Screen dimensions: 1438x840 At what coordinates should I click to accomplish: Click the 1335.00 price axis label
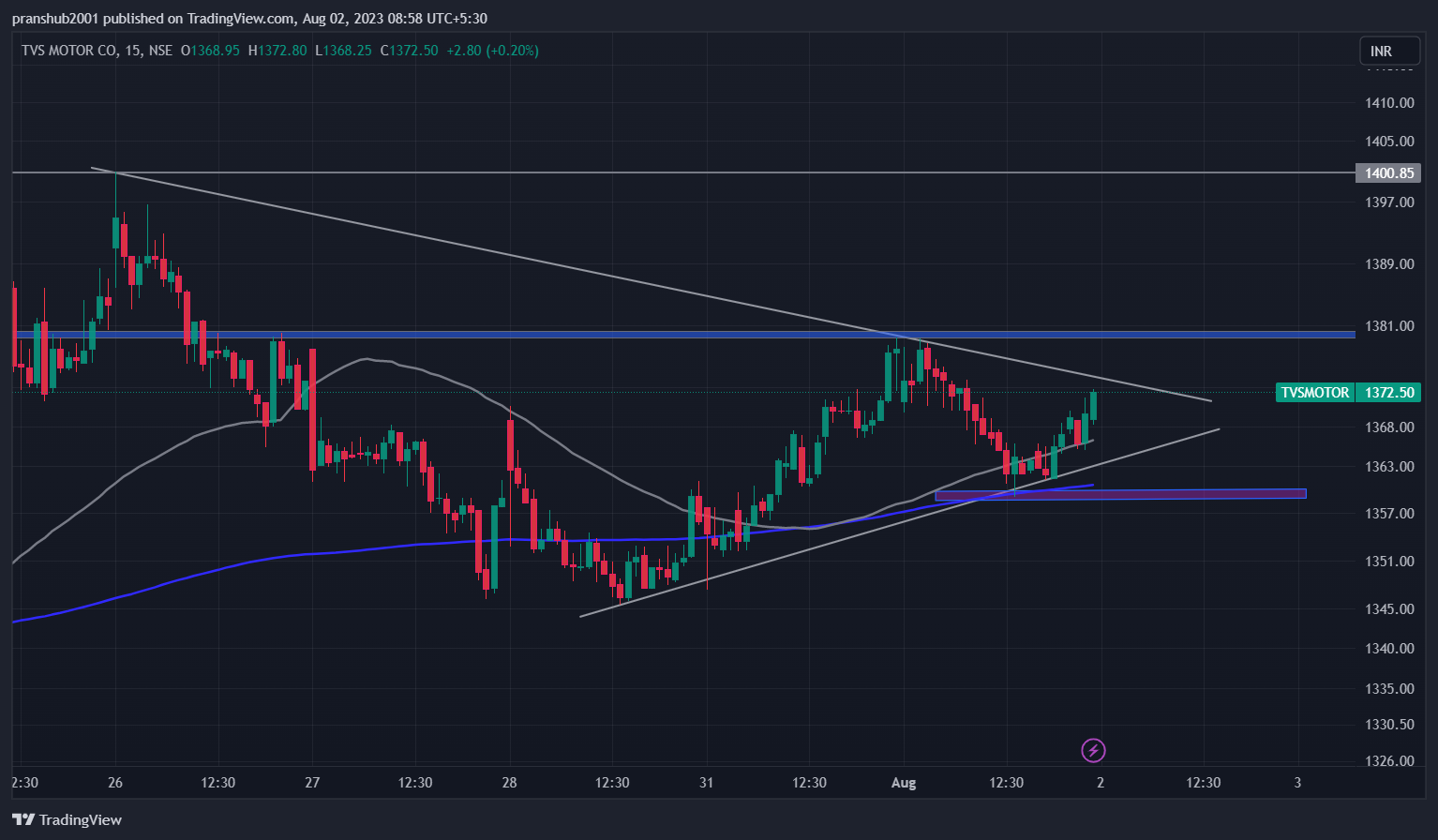click(1389, 689)
